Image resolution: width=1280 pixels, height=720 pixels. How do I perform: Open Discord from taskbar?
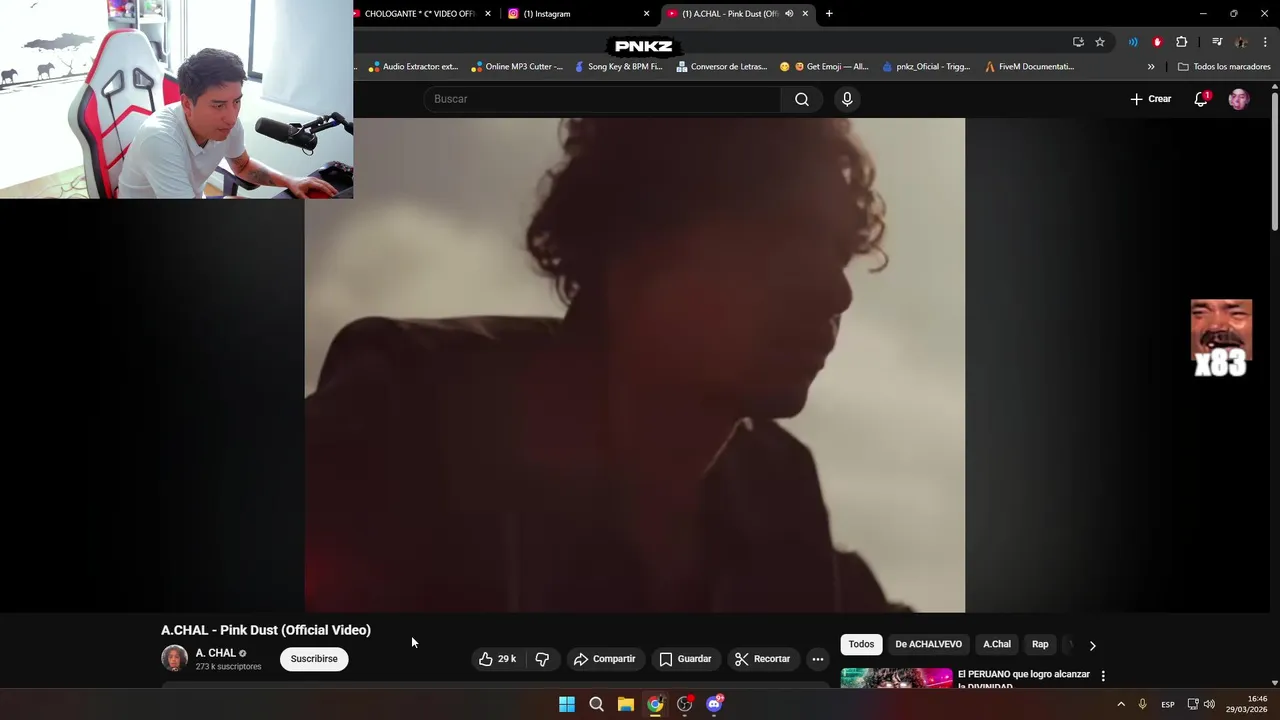(714, 704)
